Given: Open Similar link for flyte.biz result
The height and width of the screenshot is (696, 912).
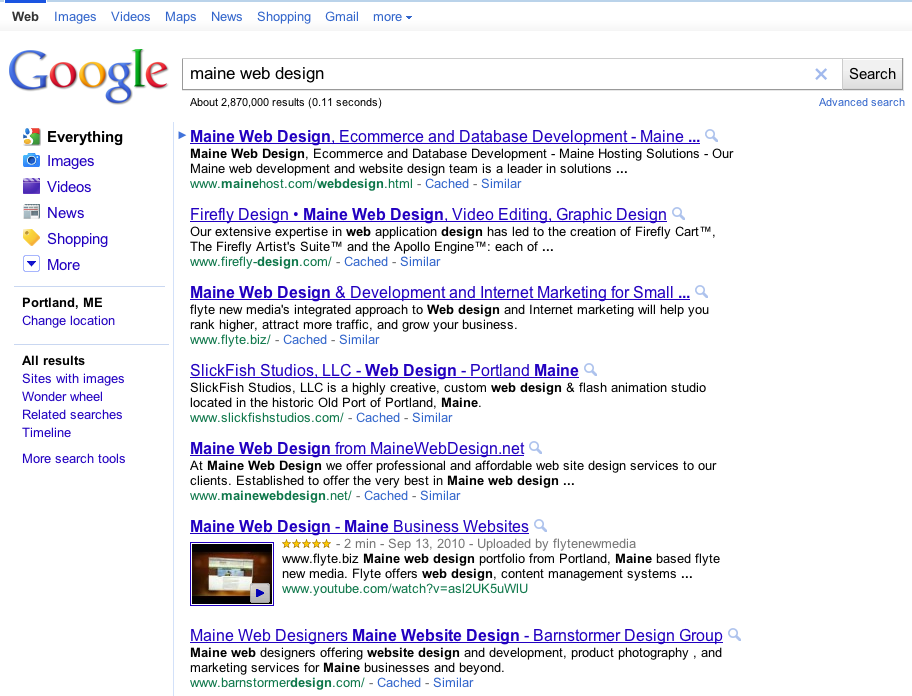Looking at the screenshot, I should [359, 340].
